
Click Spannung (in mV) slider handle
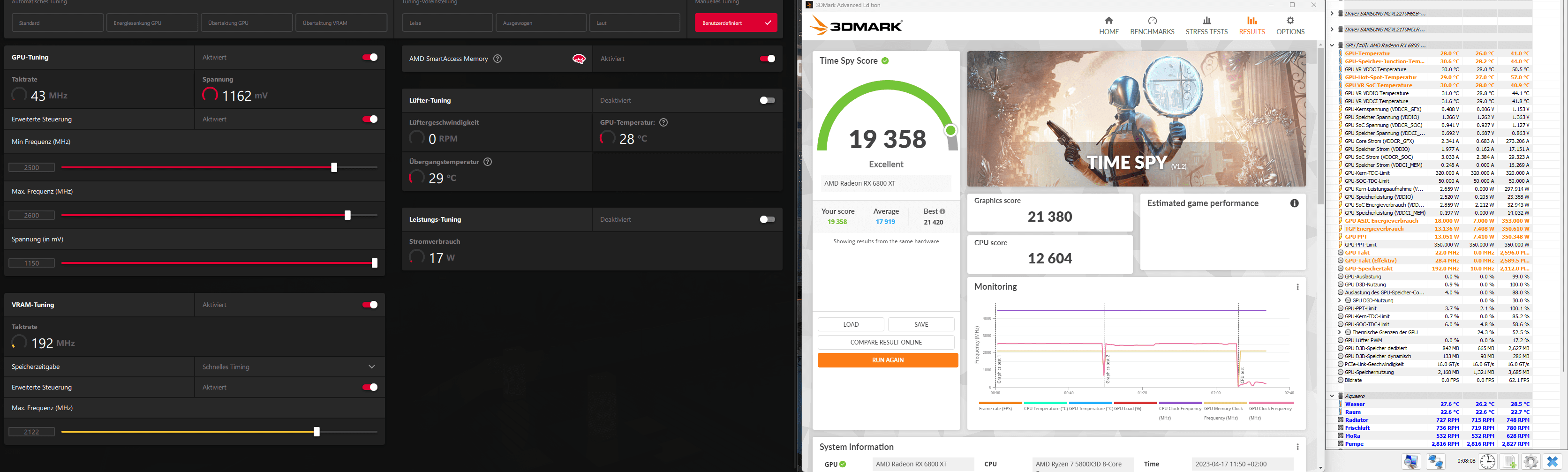coord(374,263)
